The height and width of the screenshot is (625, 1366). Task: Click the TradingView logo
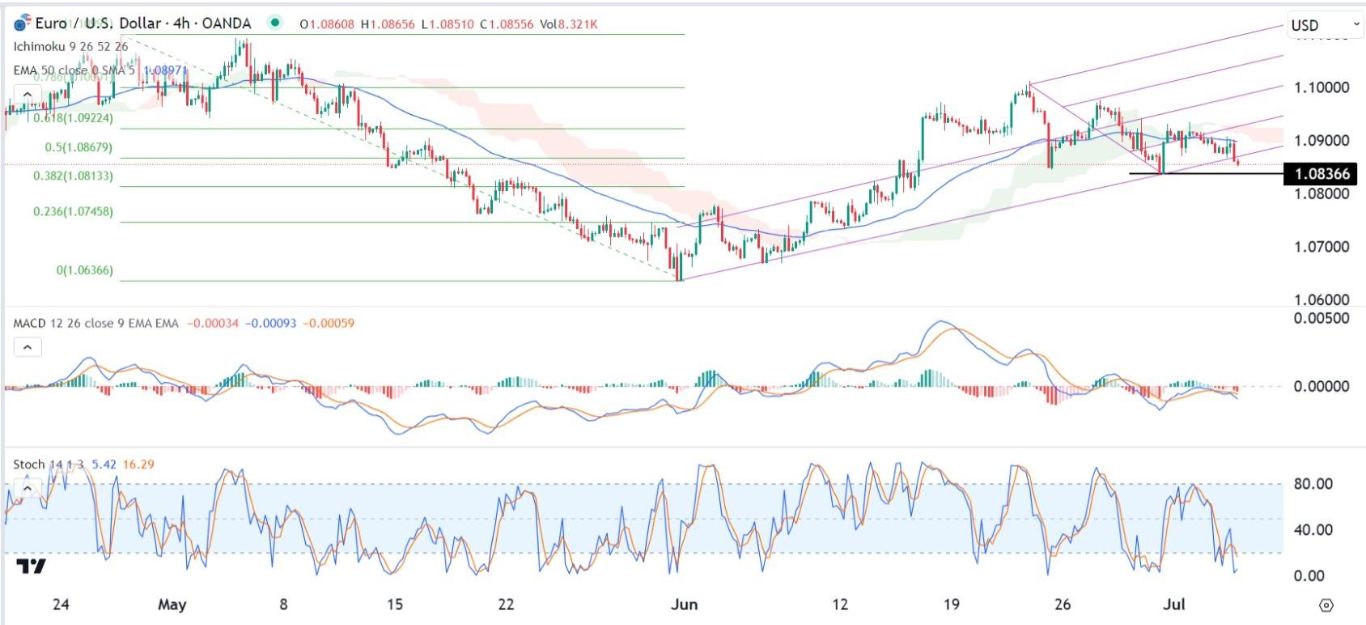pos(31,567)
